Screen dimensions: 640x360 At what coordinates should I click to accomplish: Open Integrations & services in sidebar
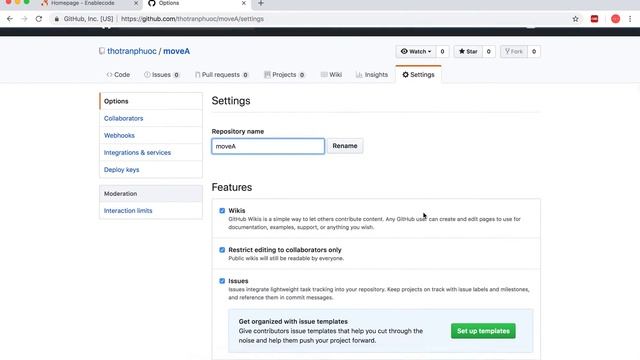click(151, 153)
